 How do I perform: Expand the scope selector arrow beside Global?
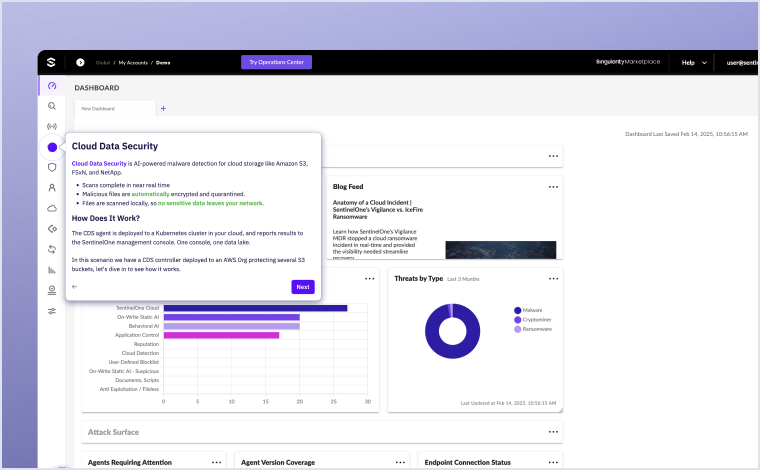pyautogui.click(x=80, y=62)
